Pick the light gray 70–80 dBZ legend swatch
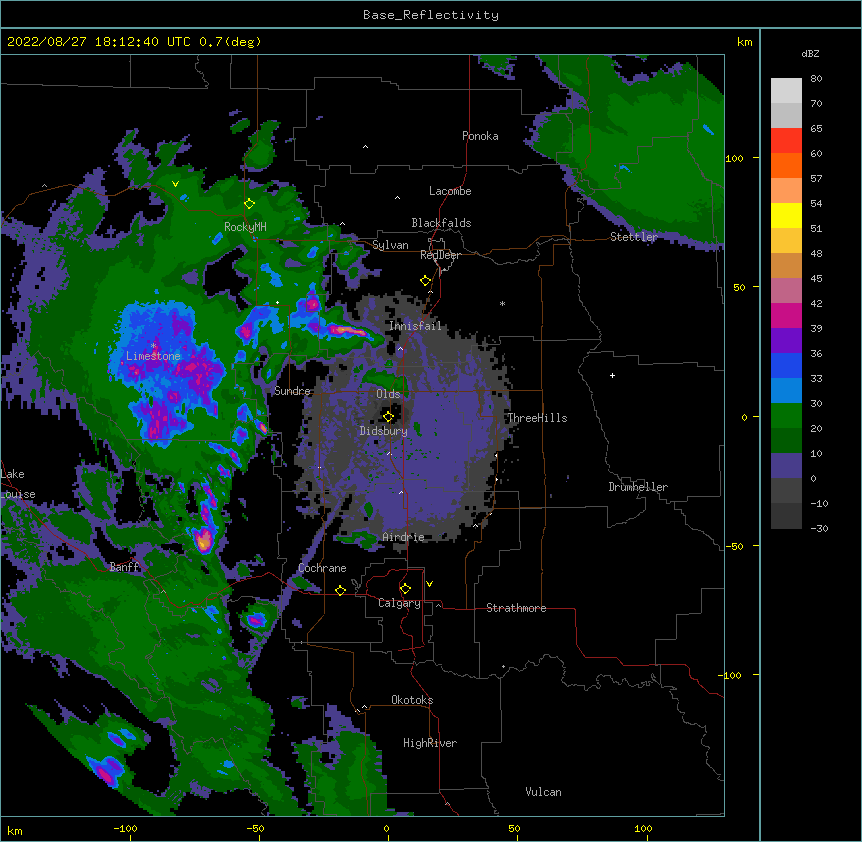The height and width of the screenshot is (842, 862). (x=786, y=90)
